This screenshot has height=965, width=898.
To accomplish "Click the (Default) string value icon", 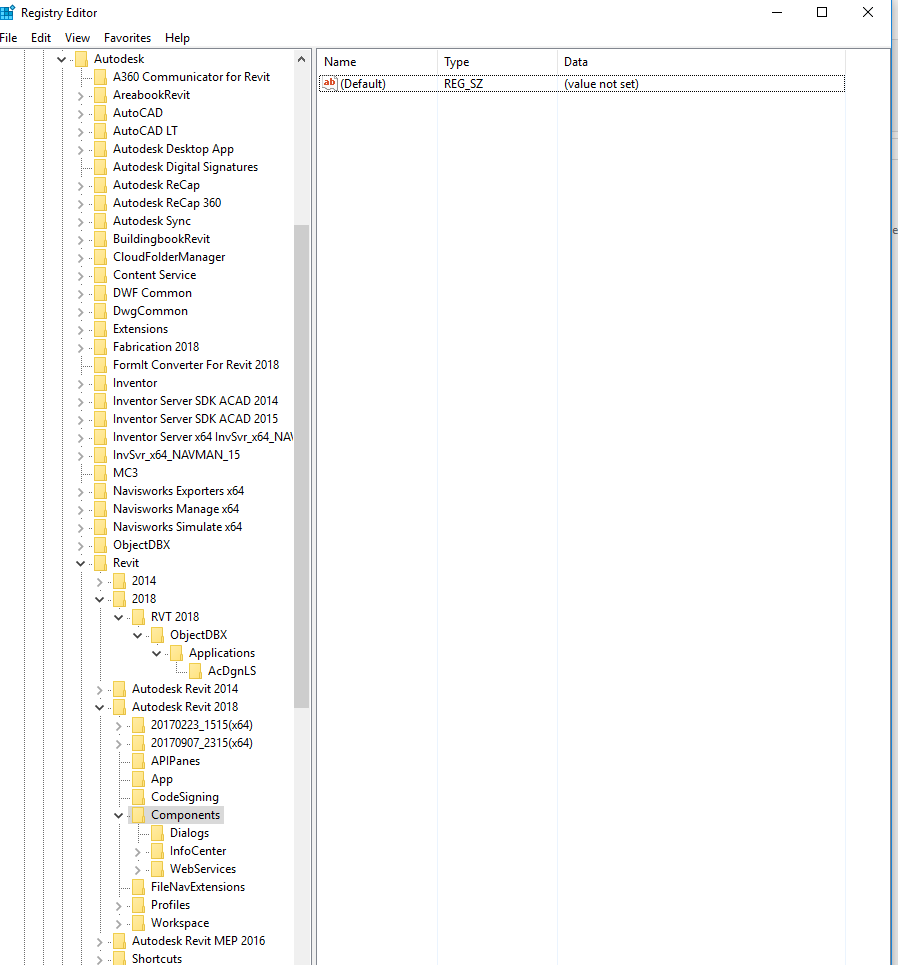I will click(x=330, y=83).
